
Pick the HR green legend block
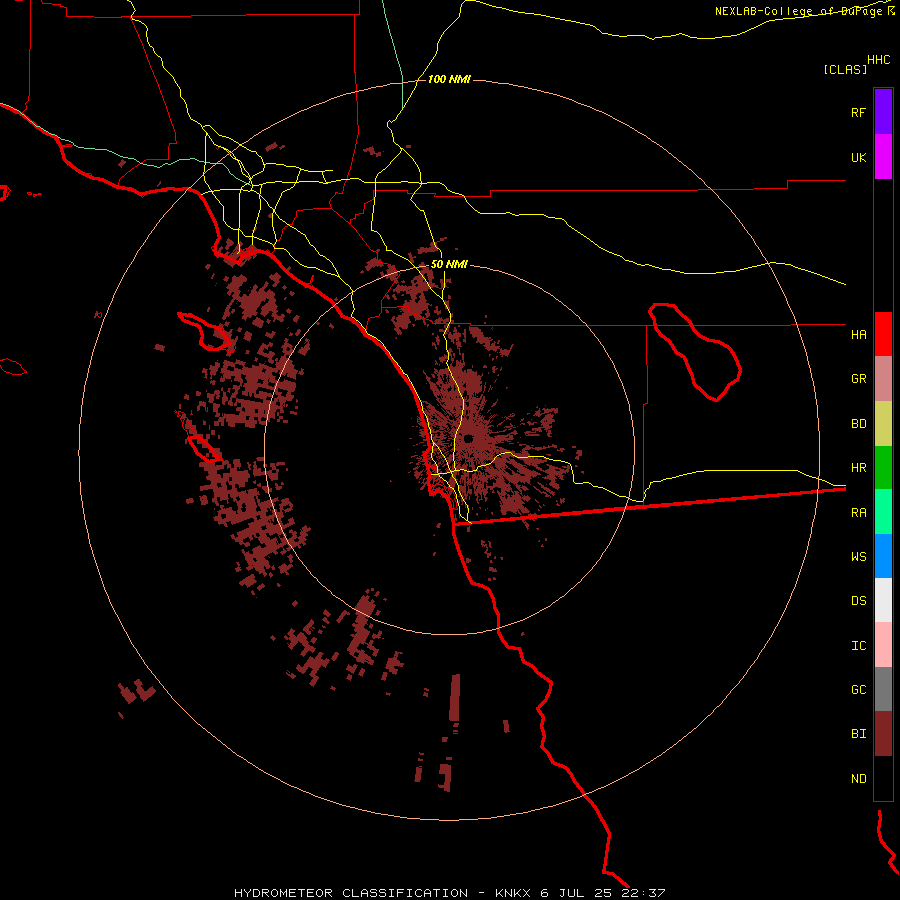click(883, 468)
